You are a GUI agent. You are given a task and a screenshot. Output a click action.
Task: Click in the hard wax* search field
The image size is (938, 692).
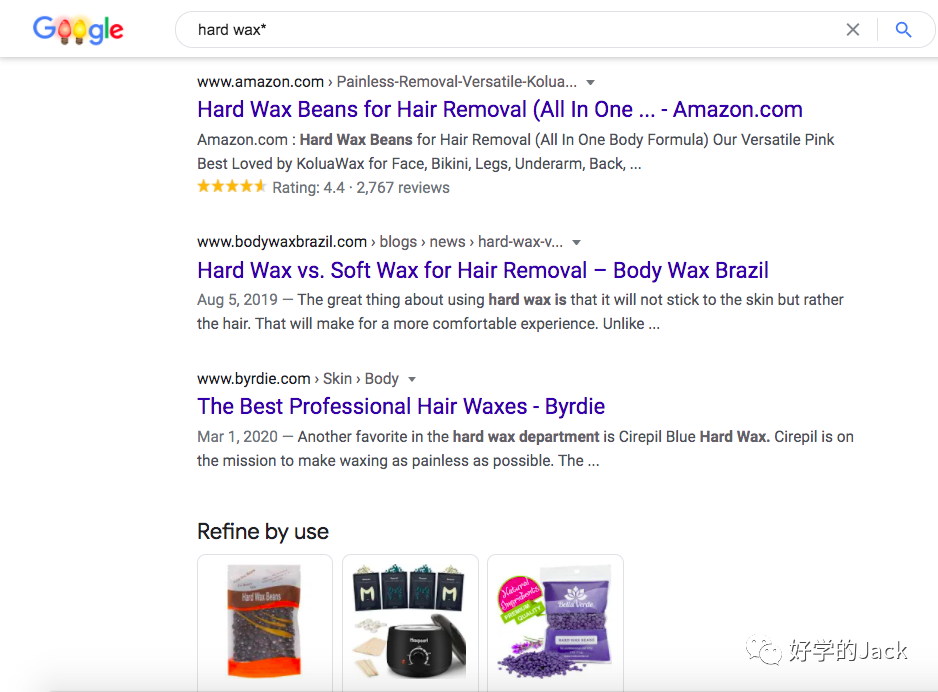click(x=500, y=30)
